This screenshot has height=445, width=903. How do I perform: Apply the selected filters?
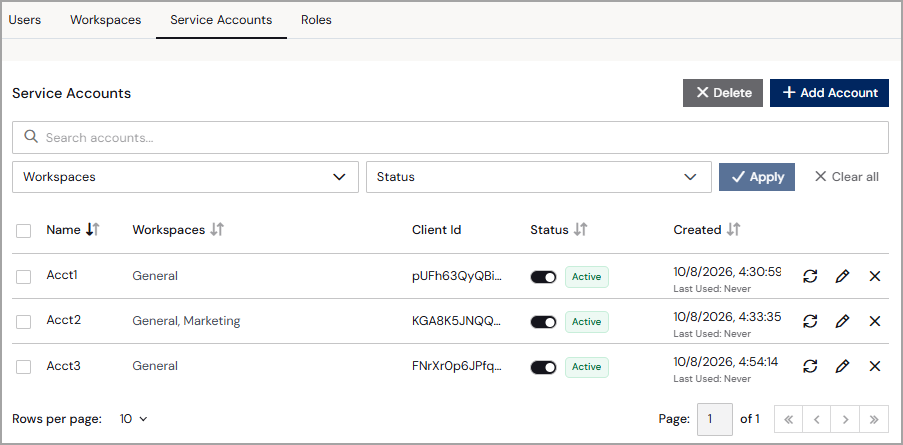(x=757, y=177)
